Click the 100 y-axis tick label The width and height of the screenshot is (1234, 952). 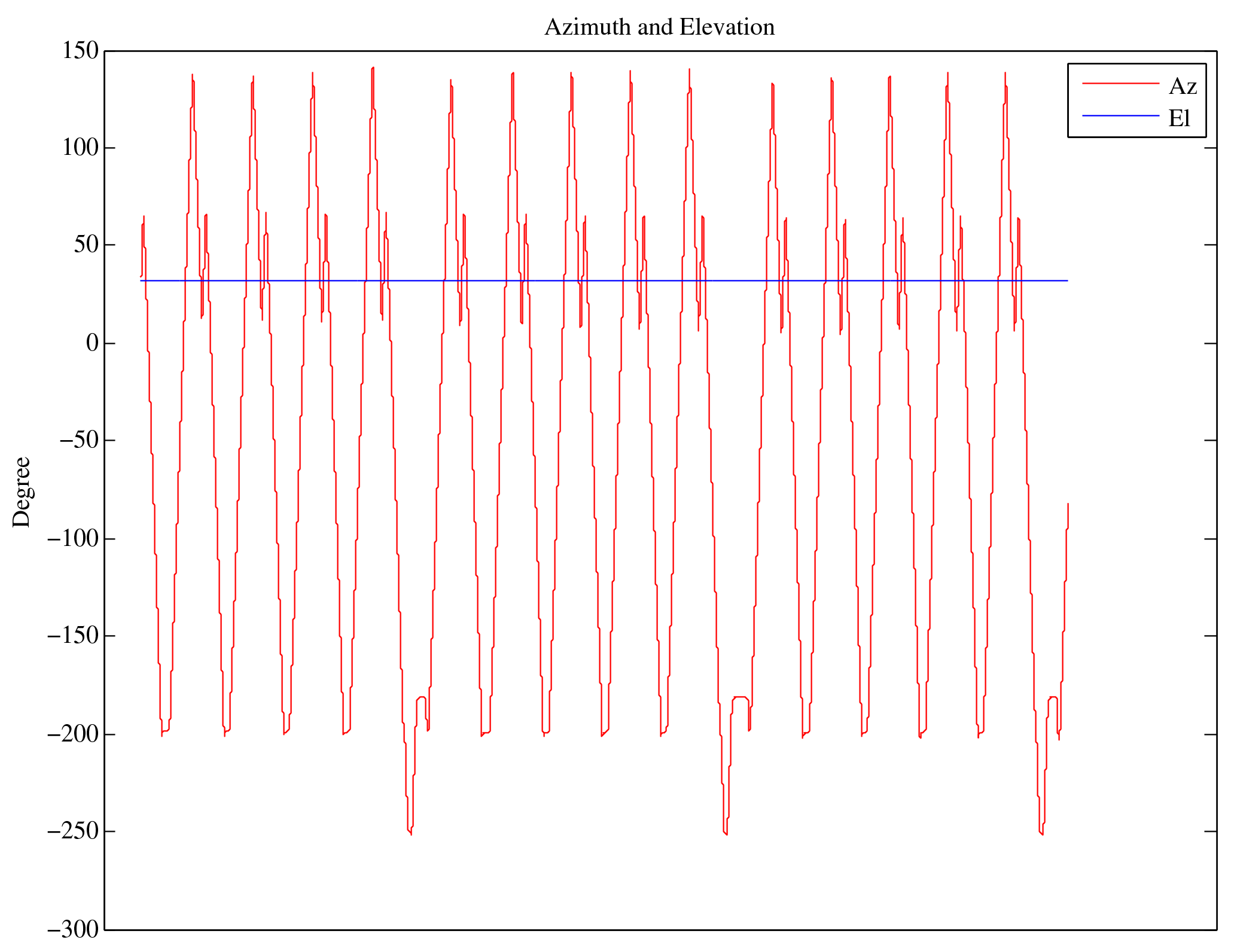coord(80,148)
